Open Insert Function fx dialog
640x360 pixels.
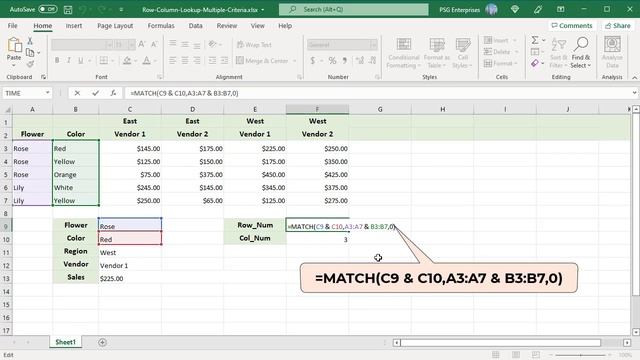point(113,93)
